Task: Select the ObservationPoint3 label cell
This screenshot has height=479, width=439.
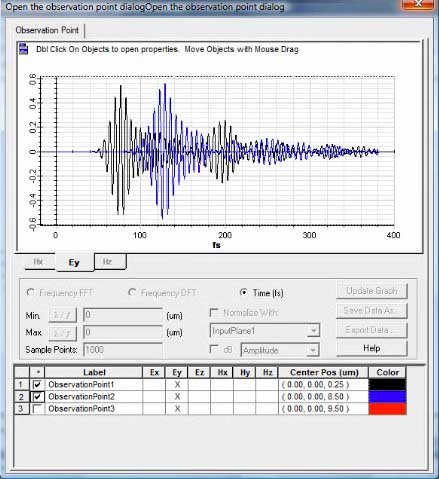Action: tap(94, 409)
